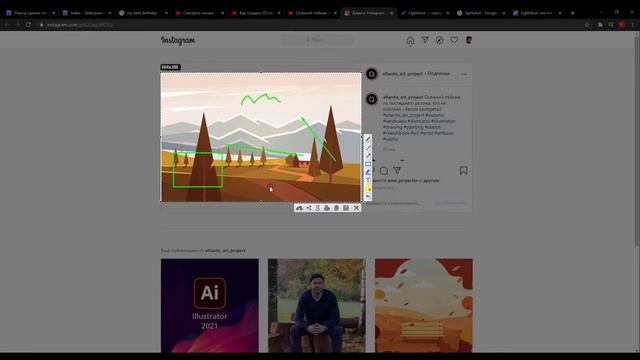Upload screenshot to Lightshot cloud
This screenshot has width=640, height=360.
click(x=299, y=208)
